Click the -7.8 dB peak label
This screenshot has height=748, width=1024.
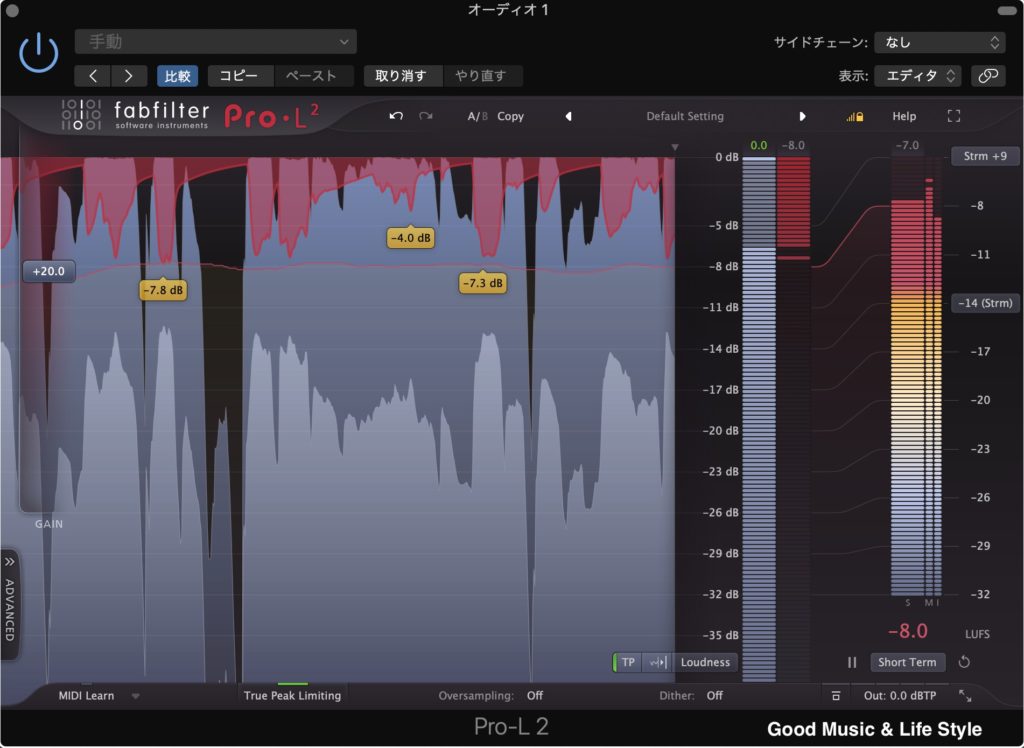click(x=163, y=290)
